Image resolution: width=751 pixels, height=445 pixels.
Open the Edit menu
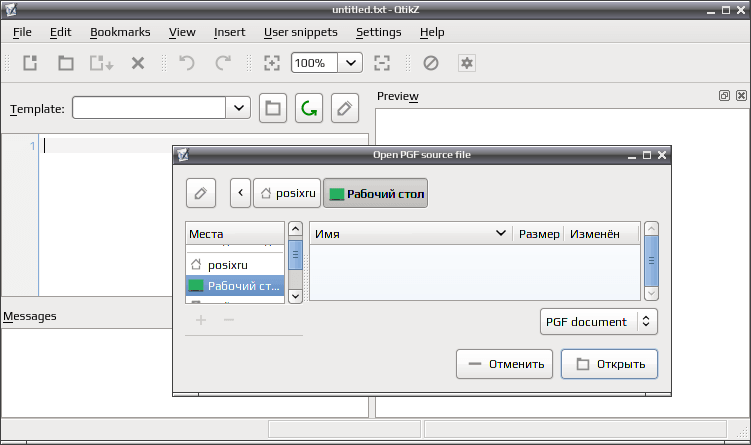click(x=60, y=32)
